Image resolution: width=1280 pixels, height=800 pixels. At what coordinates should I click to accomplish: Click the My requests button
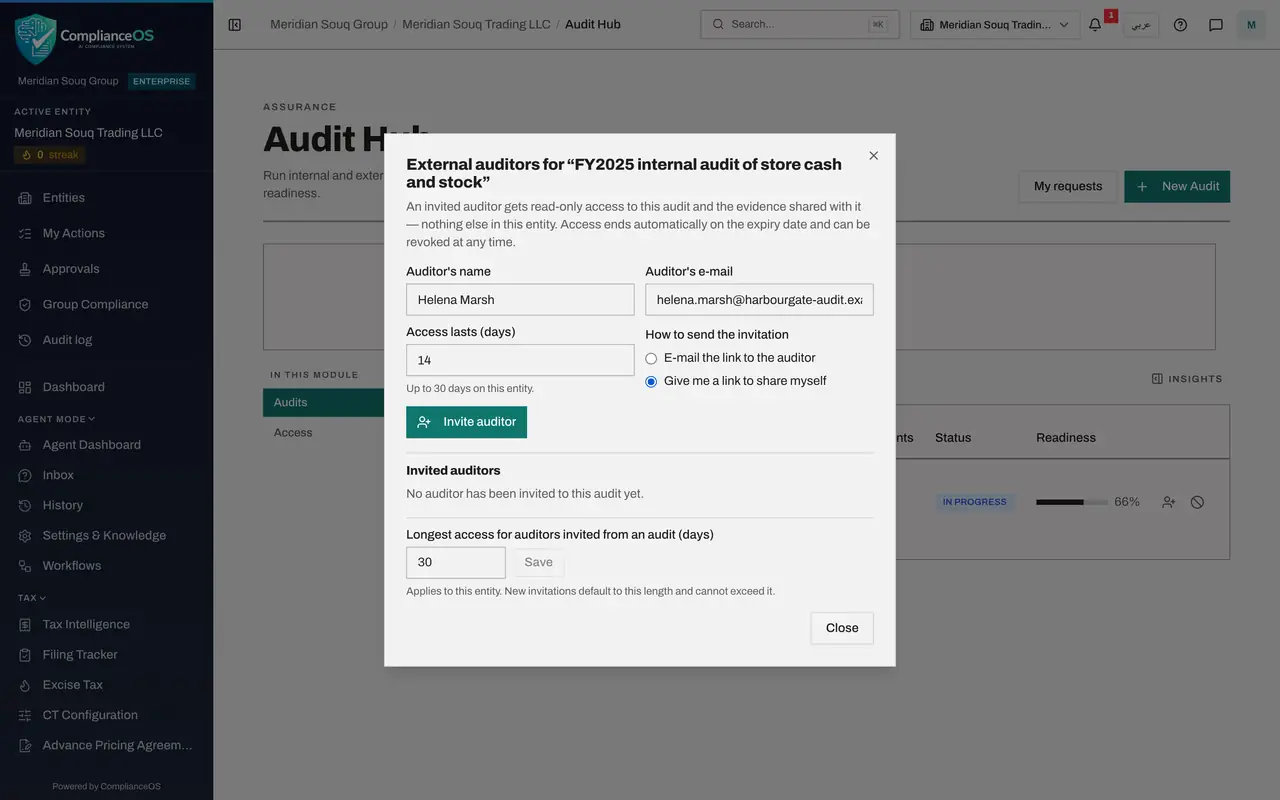click(x=1068, y=186)
